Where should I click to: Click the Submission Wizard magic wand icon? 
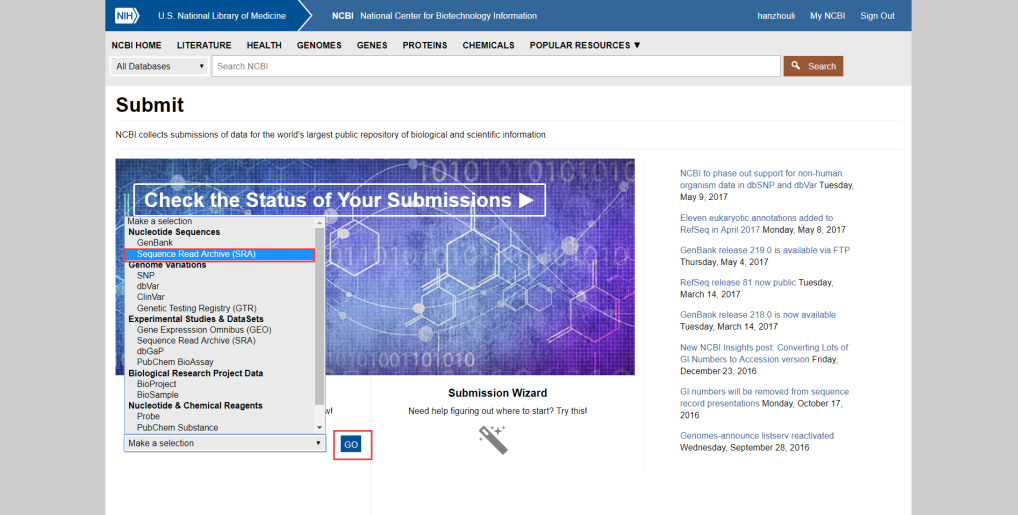[x=492, y=439]
